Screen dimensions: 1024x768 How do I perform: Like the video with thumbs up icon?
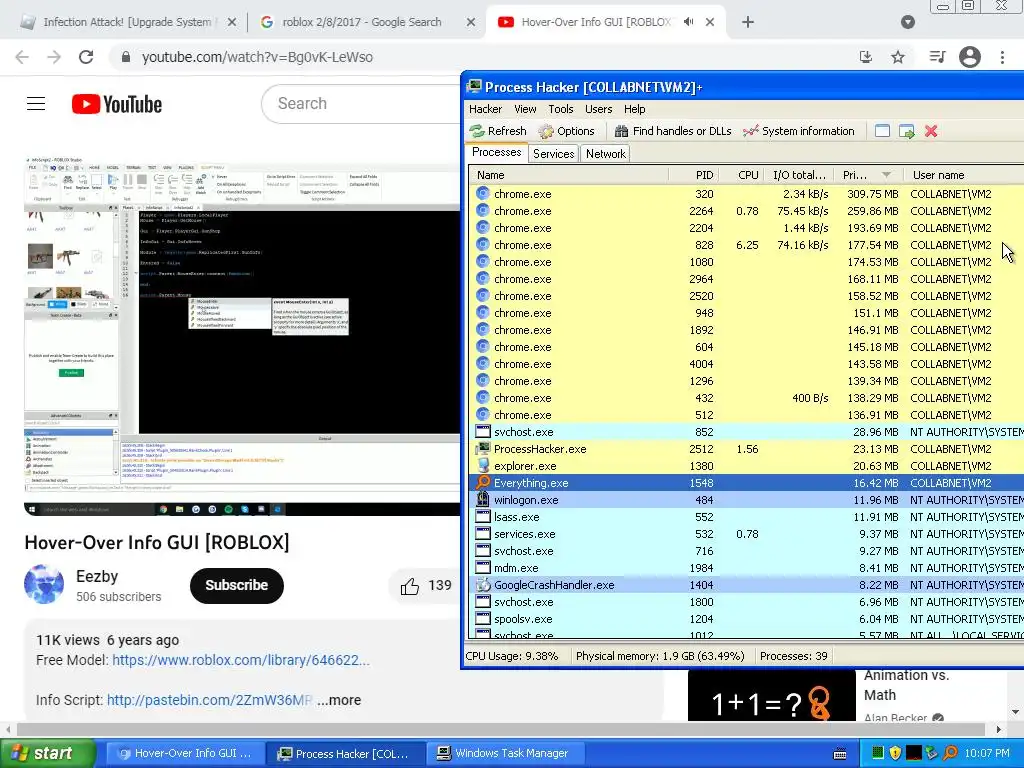point(410,586)
